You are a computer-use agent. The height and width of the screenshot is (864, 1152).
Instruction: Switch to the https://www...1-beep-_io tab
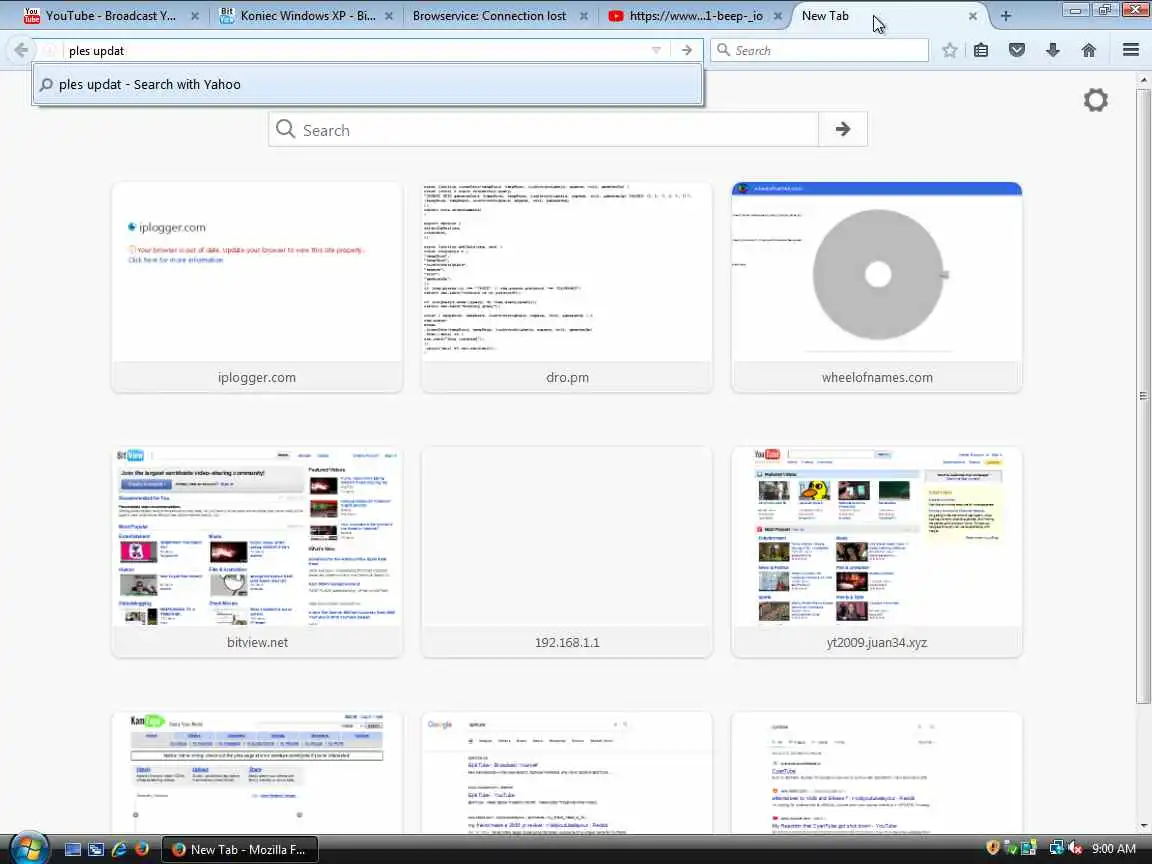(695, 15)
